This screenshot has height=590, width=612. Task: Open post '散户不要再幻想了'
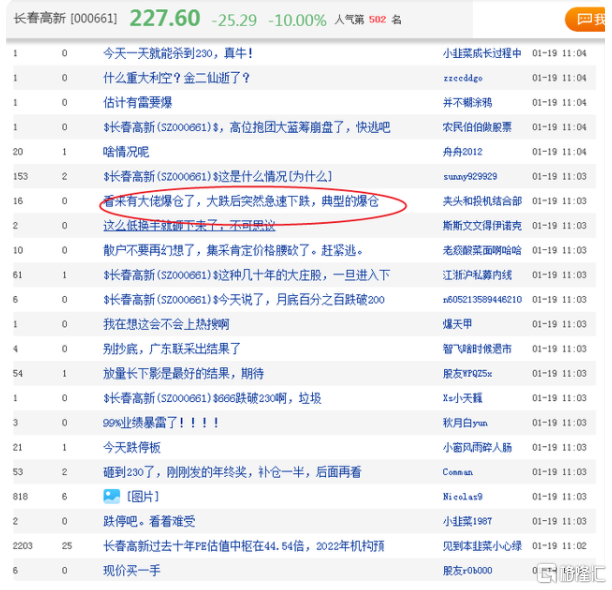pos(233,250)
